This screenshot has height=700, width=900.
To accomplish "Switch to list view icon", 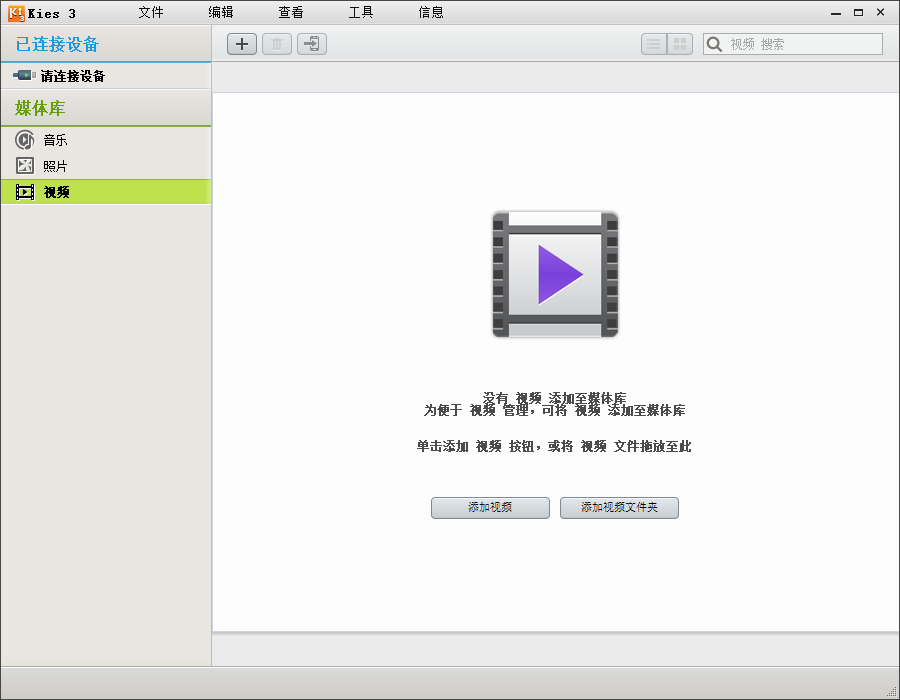I will (654, 44).
